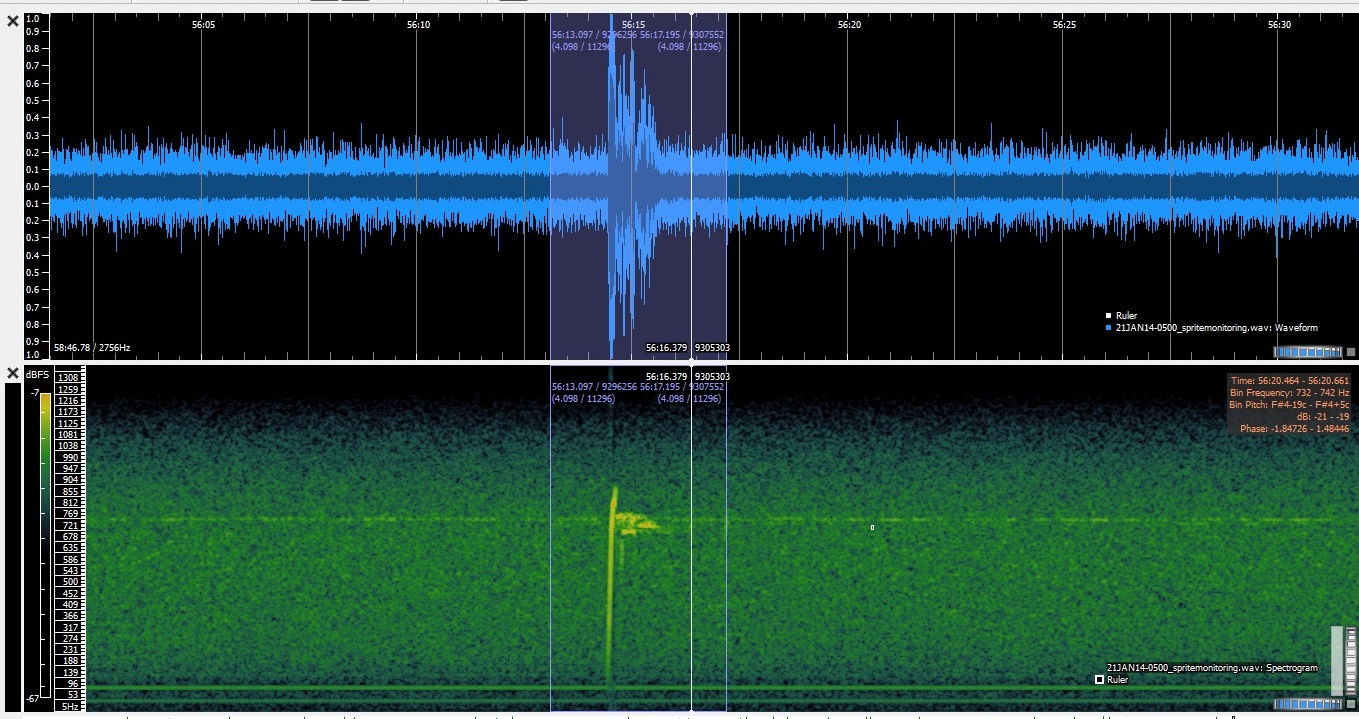This screenshot has height=719, width=1359.
Task: Adjust the spectrogram vertical zoom wheel
Action: [x=1350, y=660]
